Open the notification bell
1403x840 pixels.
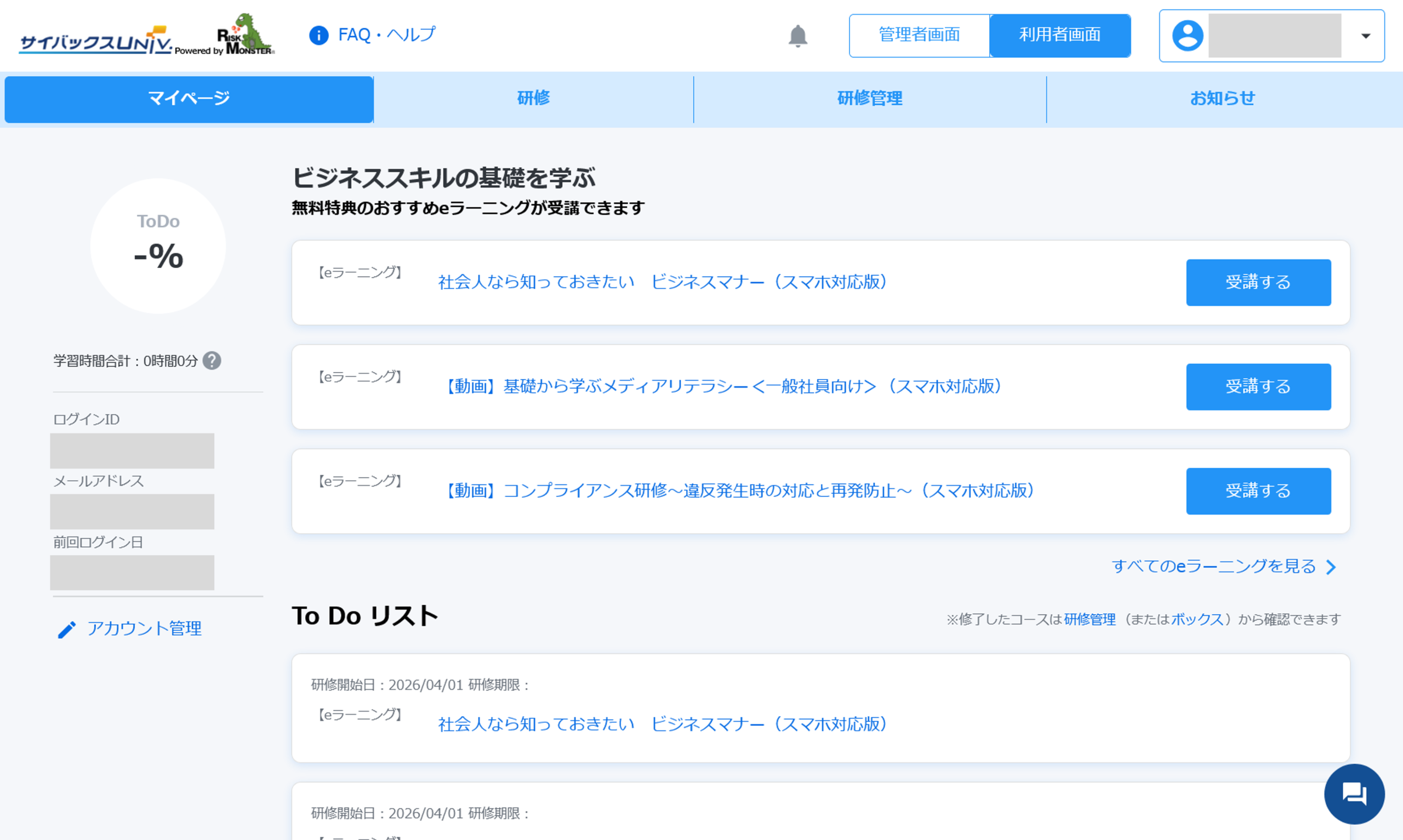tap(797, 36)
